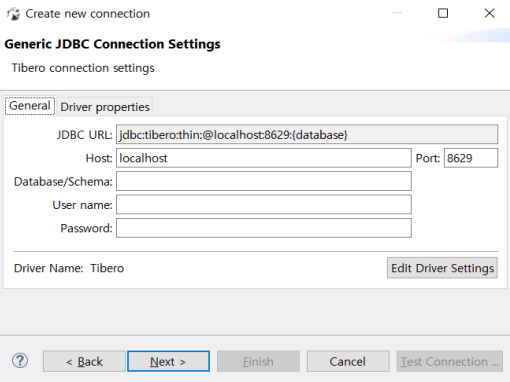Click the Finish button
This screenshot has width=510, height=382.
click(x=258, y=361)
